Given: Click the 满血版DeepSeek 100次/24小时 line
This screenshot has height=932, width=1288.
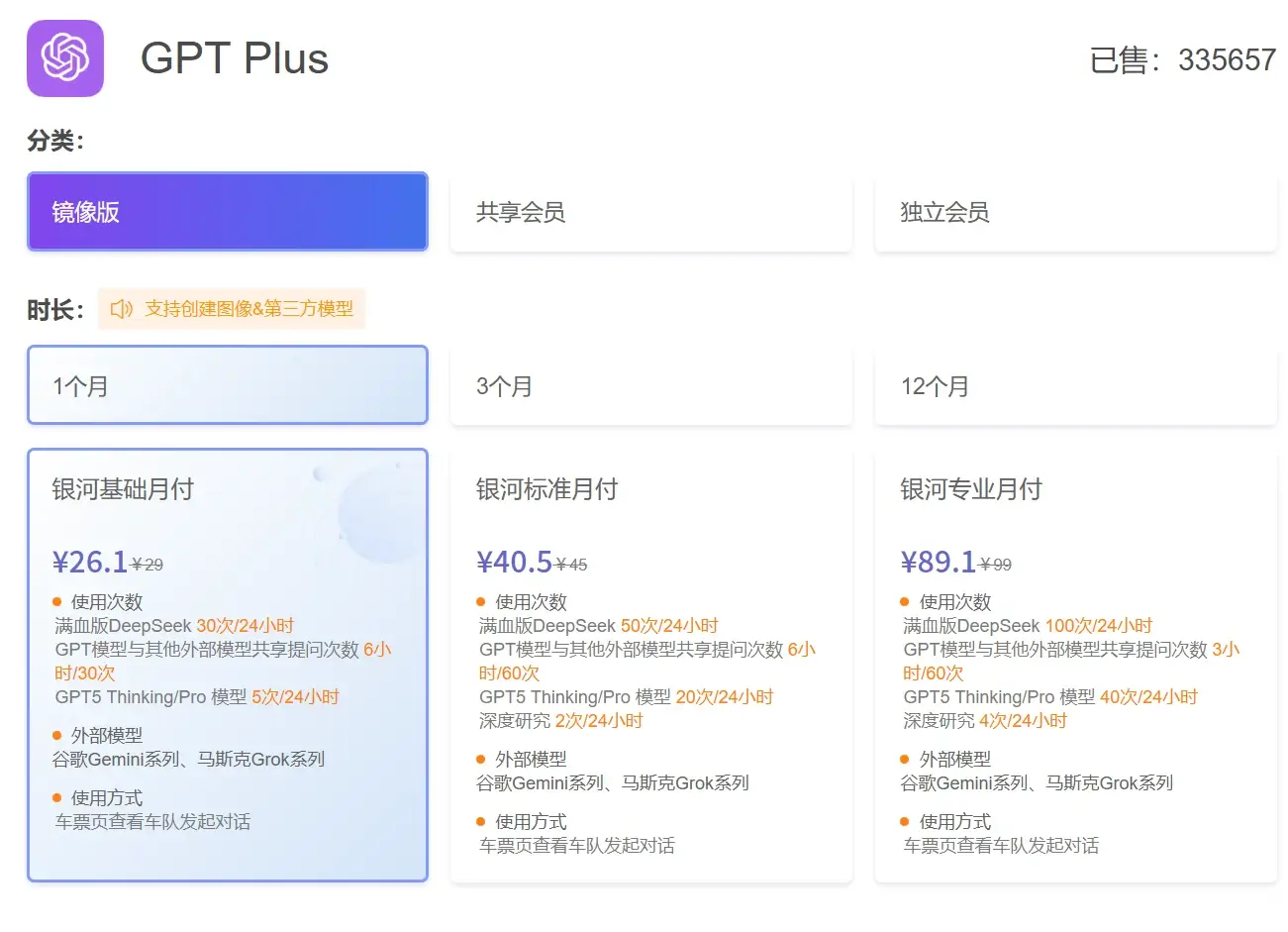Looking at the screenshot, I should tap(1028, 626).
